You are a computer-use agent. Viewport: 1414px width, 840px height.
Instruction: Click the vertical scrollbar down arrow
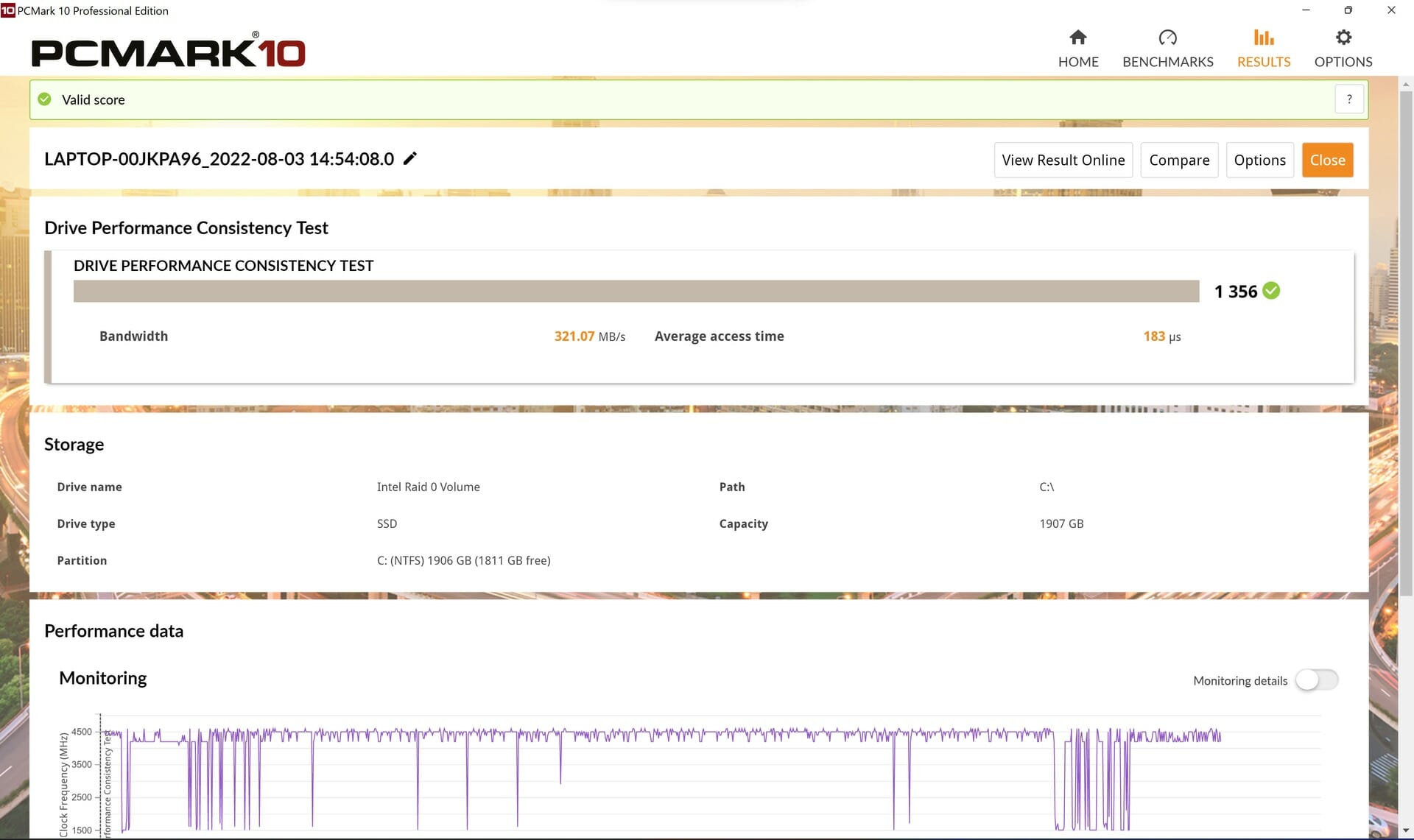coord(1405,830)
